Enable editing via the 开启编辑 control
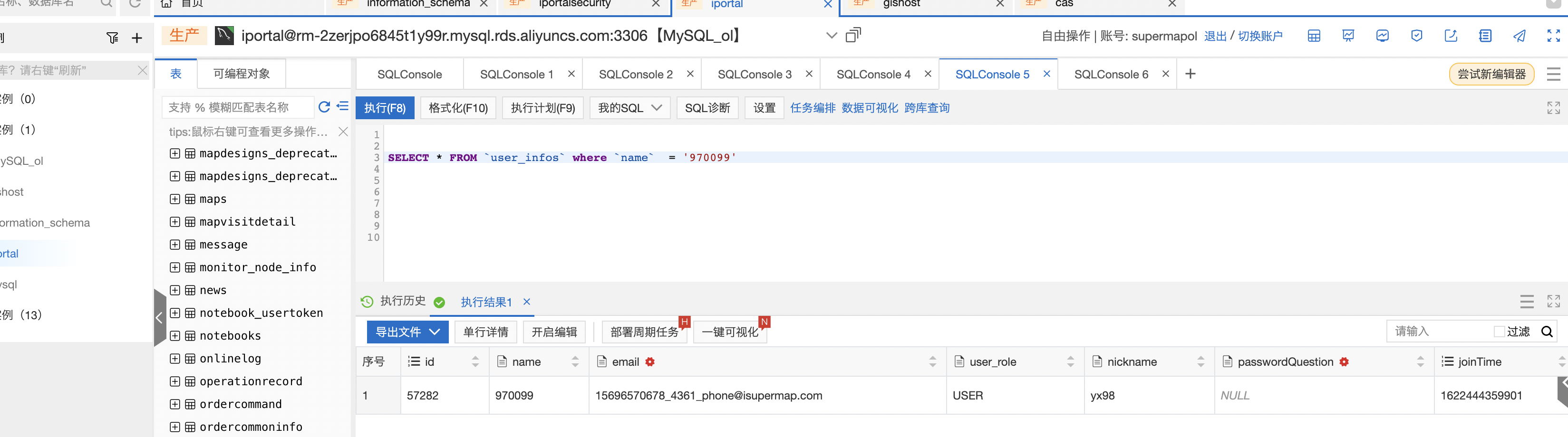The height and width of the screenshot is (437, 1568). [x=554, y=332]
